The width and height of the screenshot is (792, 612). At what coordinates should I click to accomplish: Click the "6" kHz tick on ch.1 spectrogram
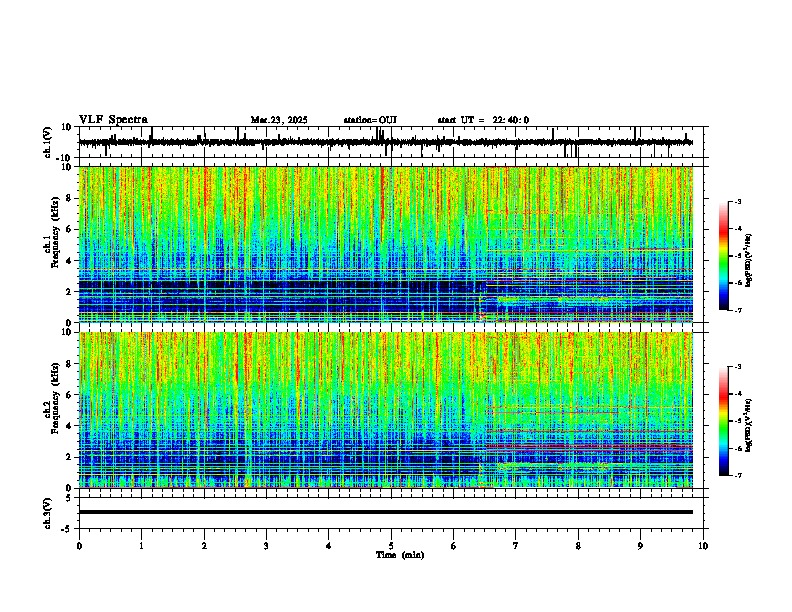tap(69, 230)
